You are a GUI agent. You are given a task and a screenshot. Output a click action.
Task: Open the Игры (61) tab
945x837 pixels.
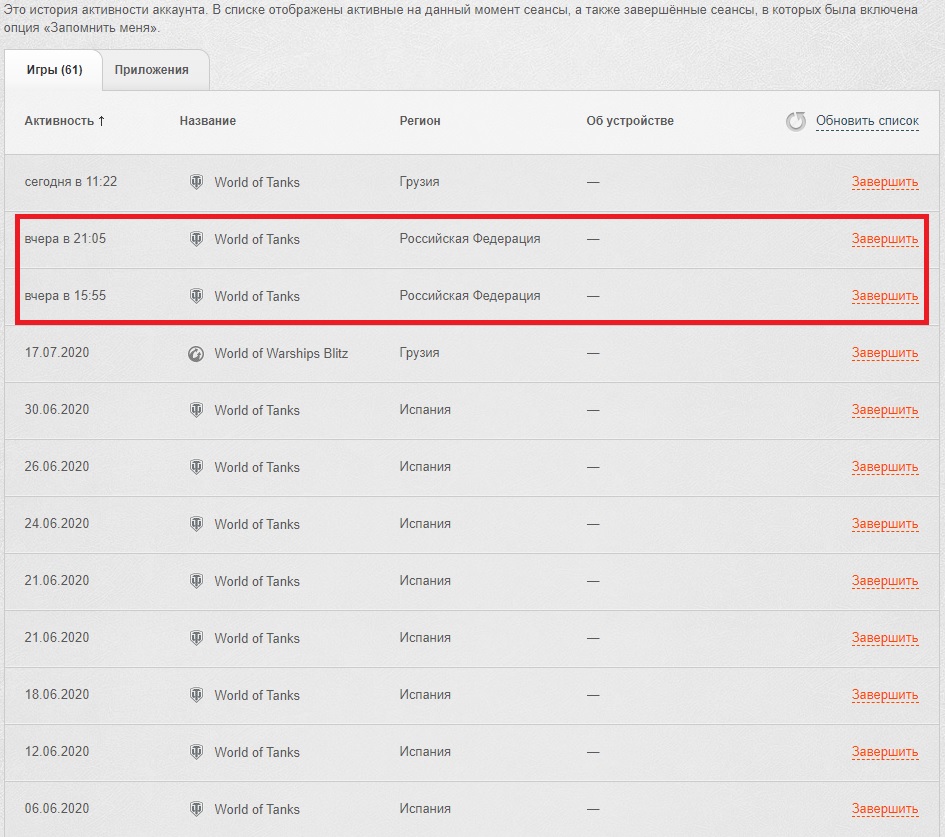[x=54, y=70]
